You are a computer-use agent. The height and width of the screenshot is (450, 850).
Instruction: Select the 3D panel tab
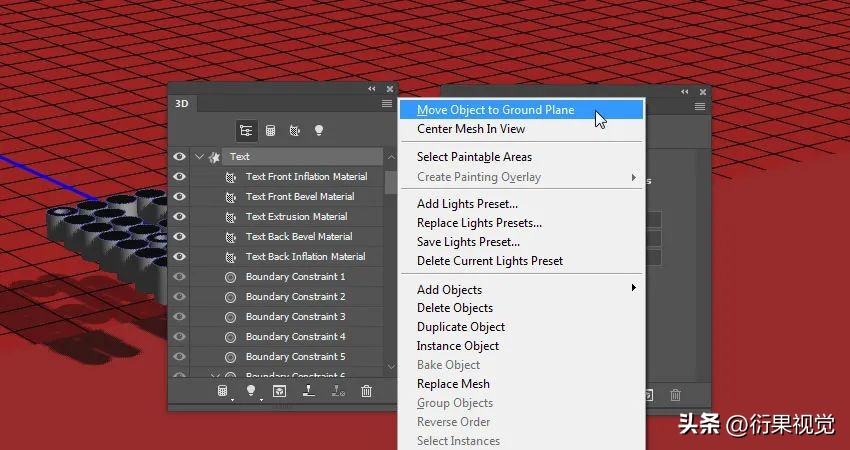pos(182,104)
